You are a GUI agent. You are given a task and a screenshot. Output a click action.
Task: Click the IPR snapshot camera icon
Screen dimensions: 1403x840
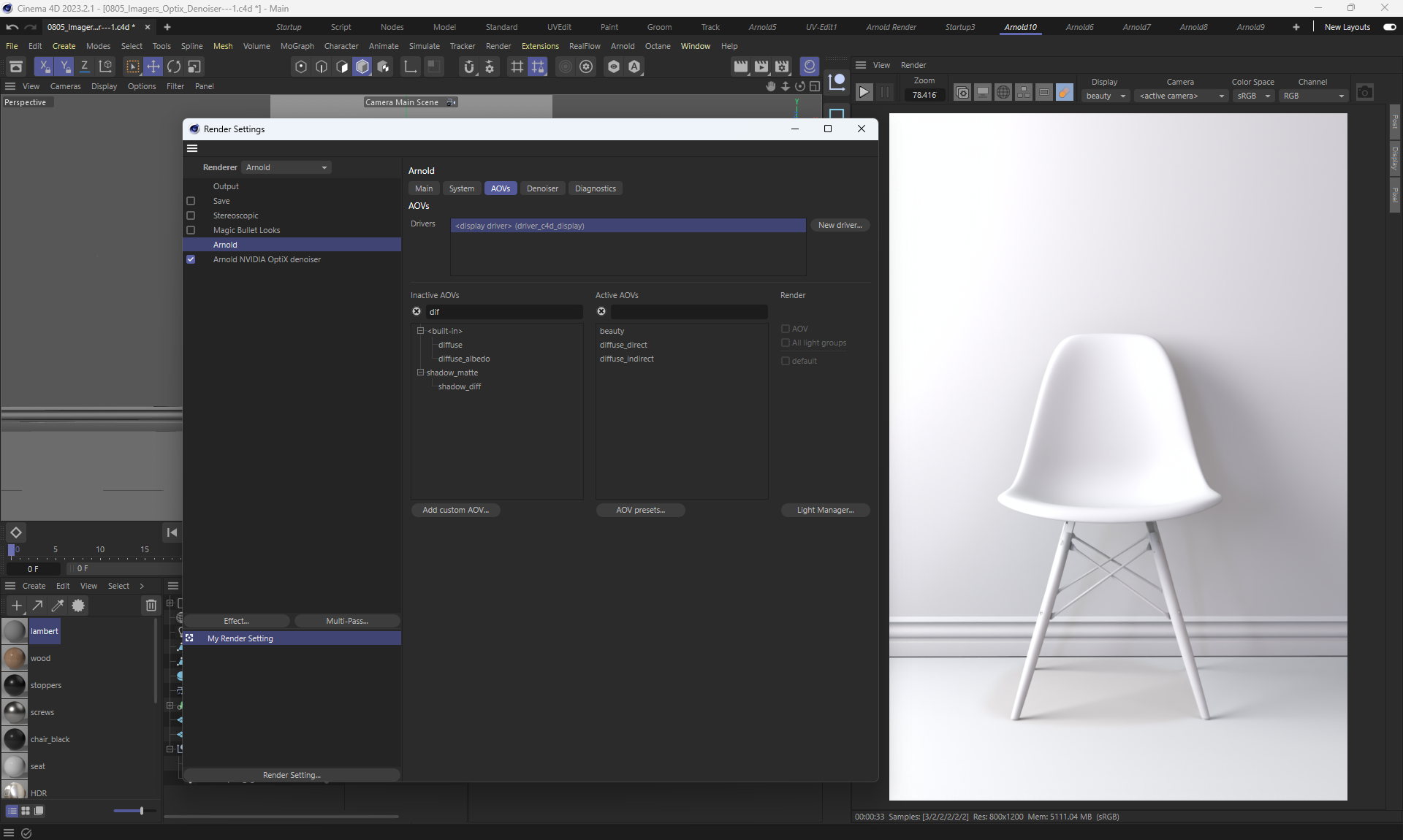(1364, 93)
